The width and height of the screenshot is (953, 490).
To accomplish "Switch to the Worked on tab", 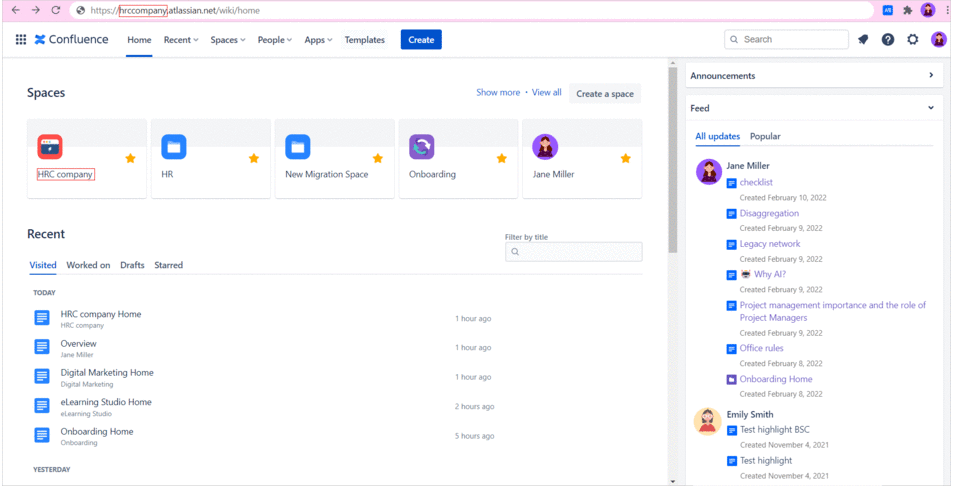I will click(x=88, y=265).
